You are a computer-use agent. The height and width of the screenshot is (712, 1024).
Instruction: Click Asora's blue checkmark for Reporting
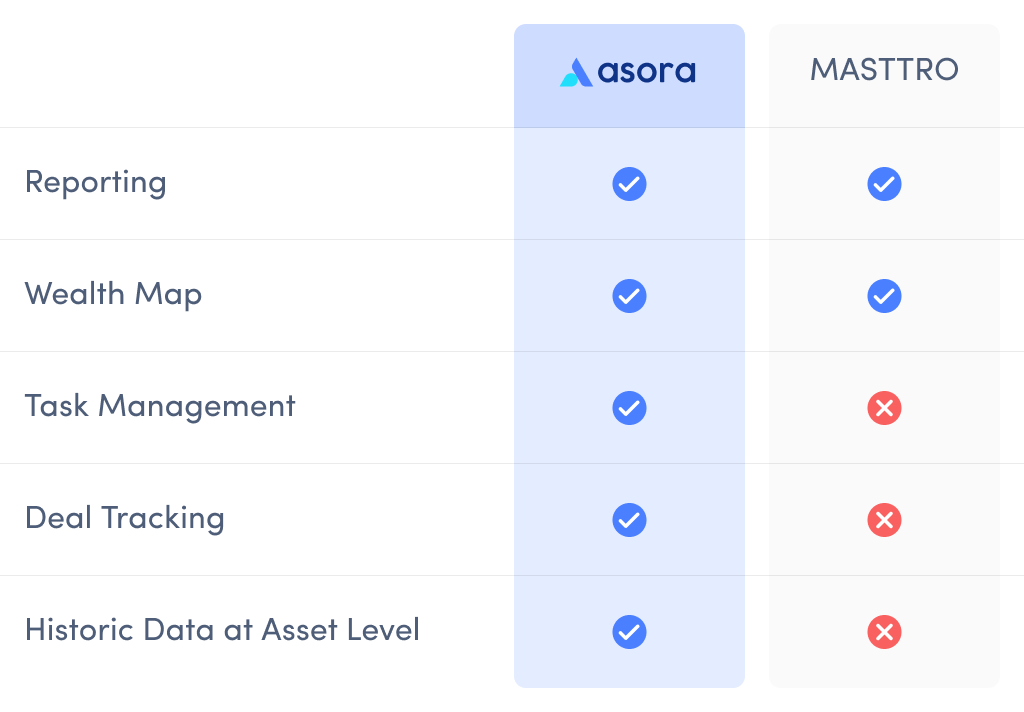click(630, 184)
